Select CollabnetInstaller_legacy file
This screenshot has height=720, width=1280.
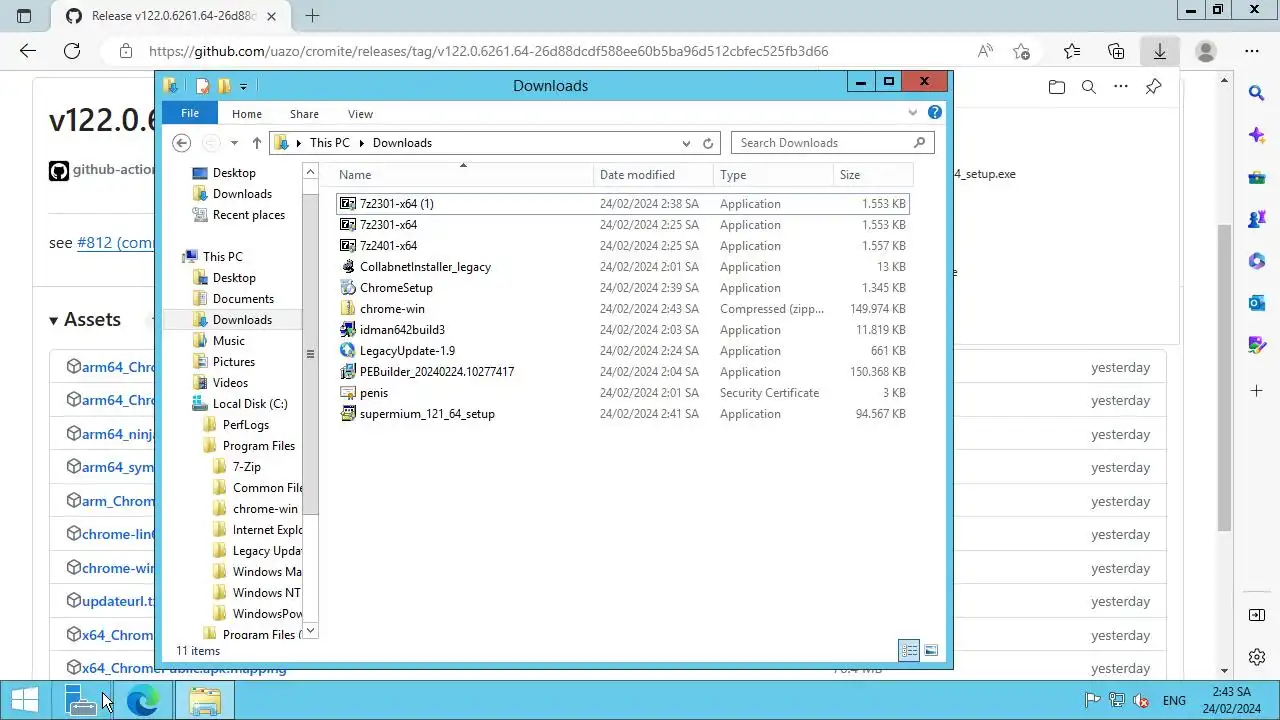[425, 267]
